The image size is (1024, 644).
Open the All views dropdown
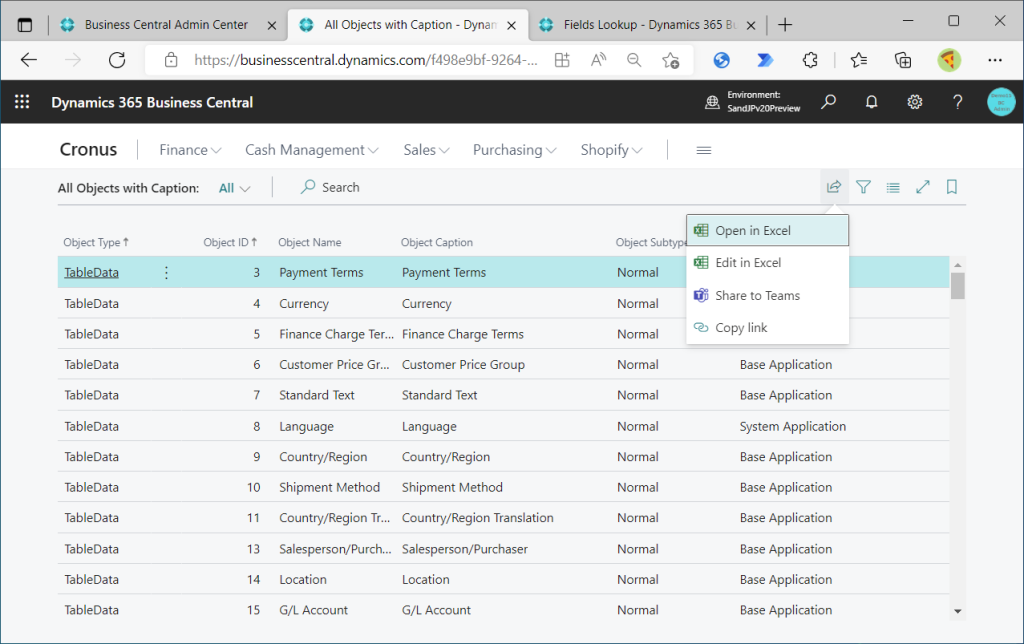pos(234,188)
